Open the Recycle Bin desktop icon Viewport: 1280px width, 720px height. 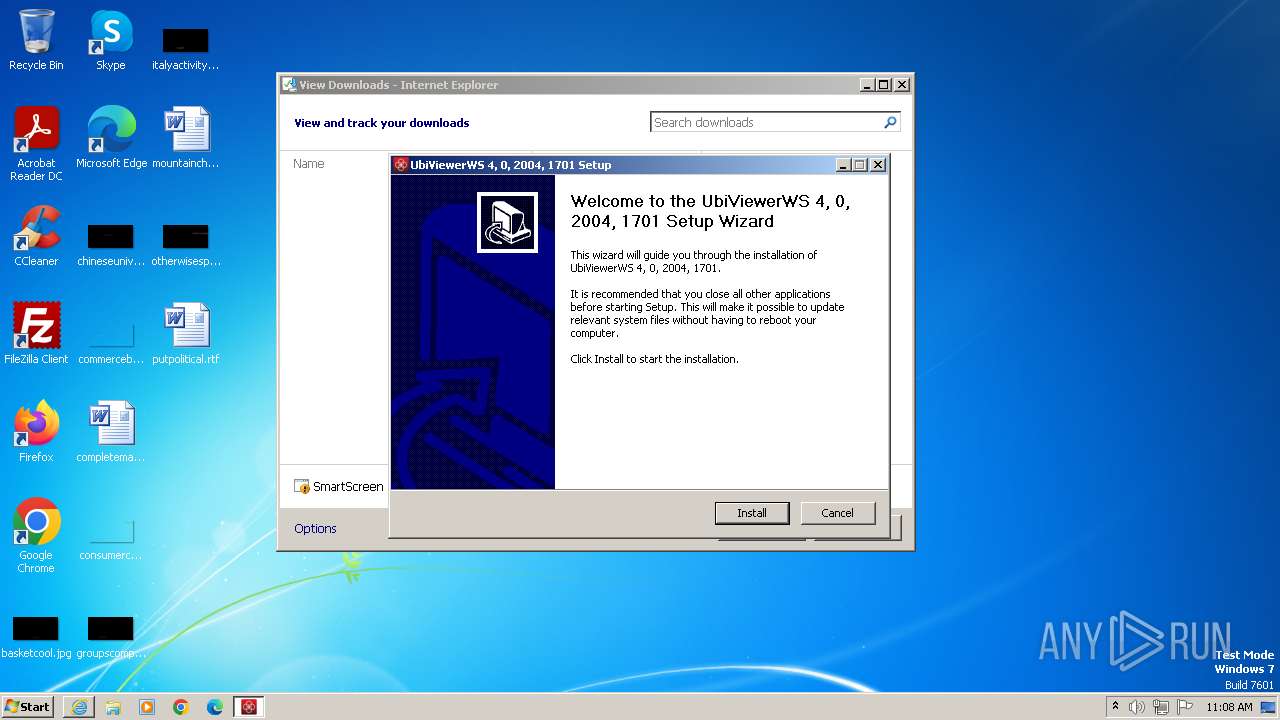coord(36,40)
